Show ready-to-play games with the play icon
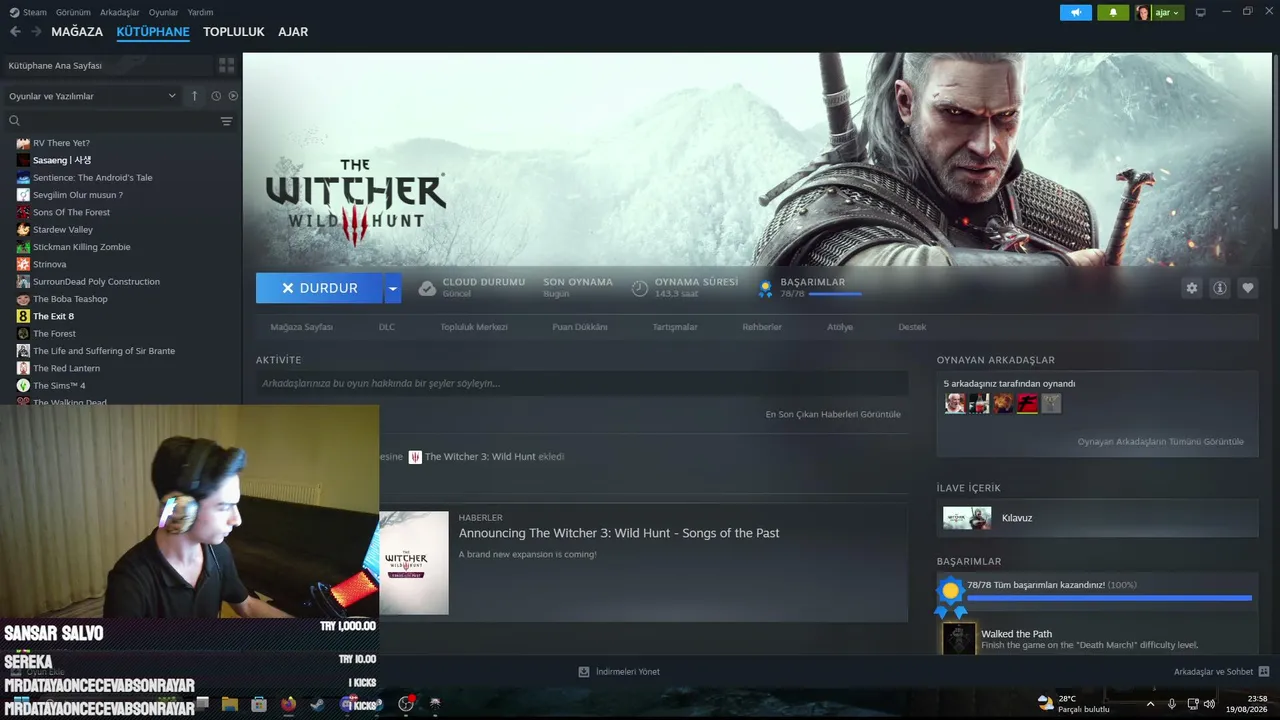Screen dimensions: 1280x720 [233, 96]
